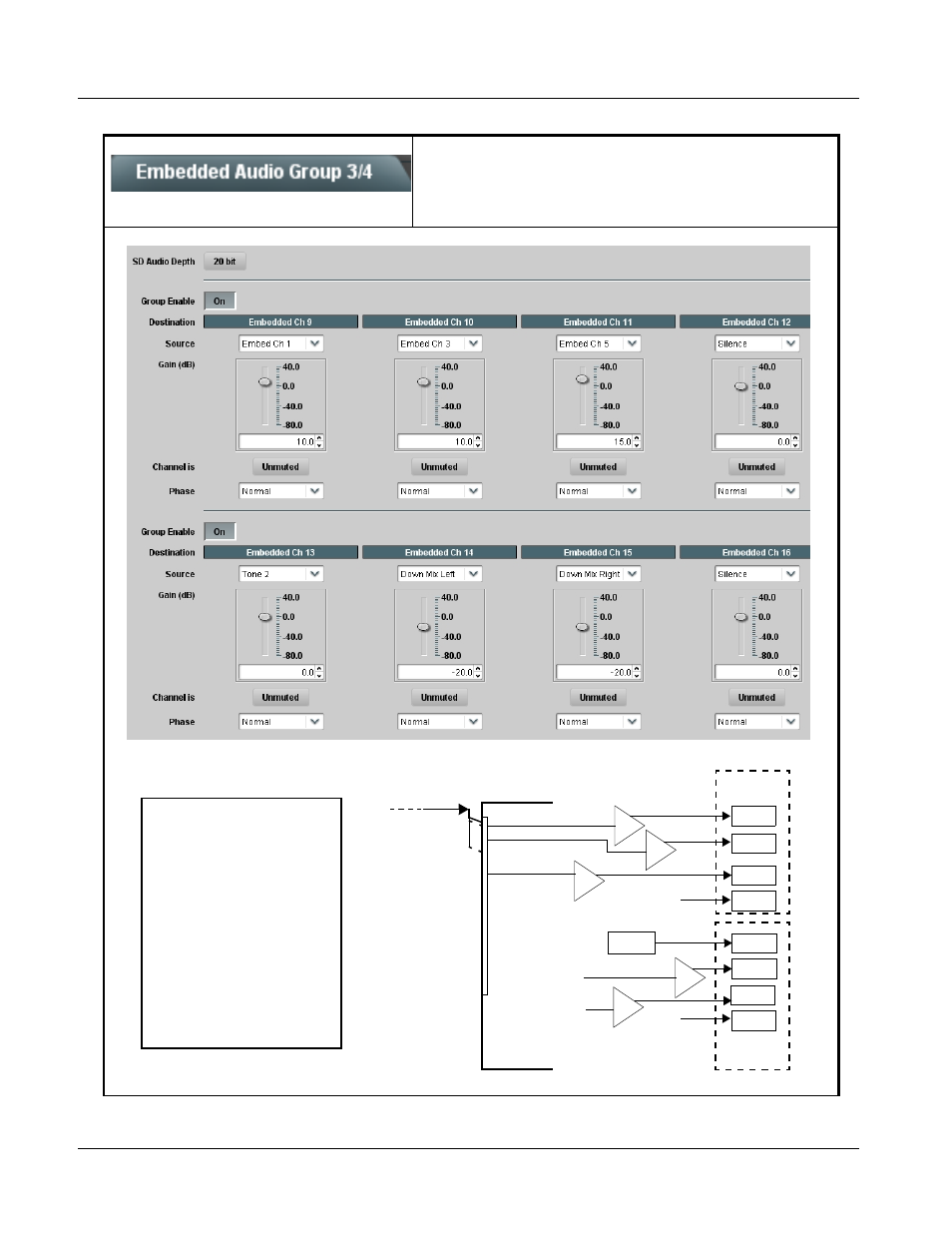The width and height of the screenshot is (952, 1233).
Task: Open Phase dropdown for Embedded Ch 13
Action: (x=281, y=722)
